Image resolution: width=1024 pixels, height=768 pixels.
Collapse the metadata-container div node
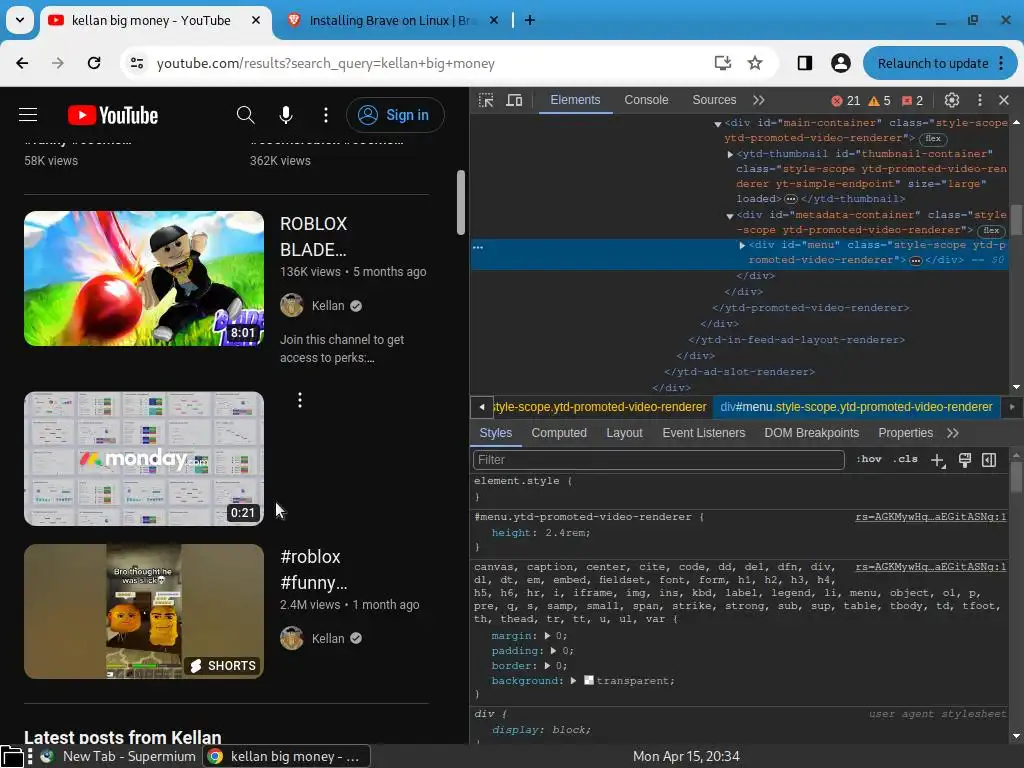coord(729,216)
